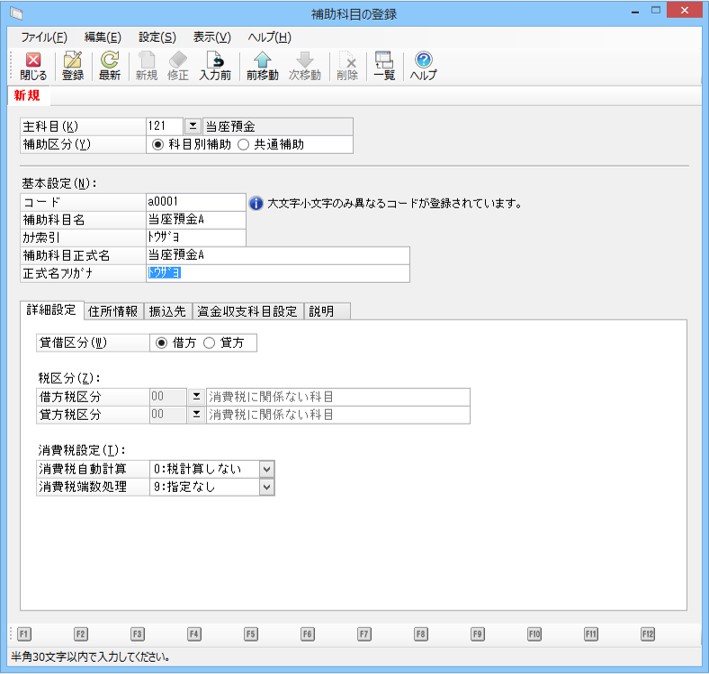709x674 pixels.
Task: Click the 入力前 (revert input) toolbar icon
Action: 215,62
